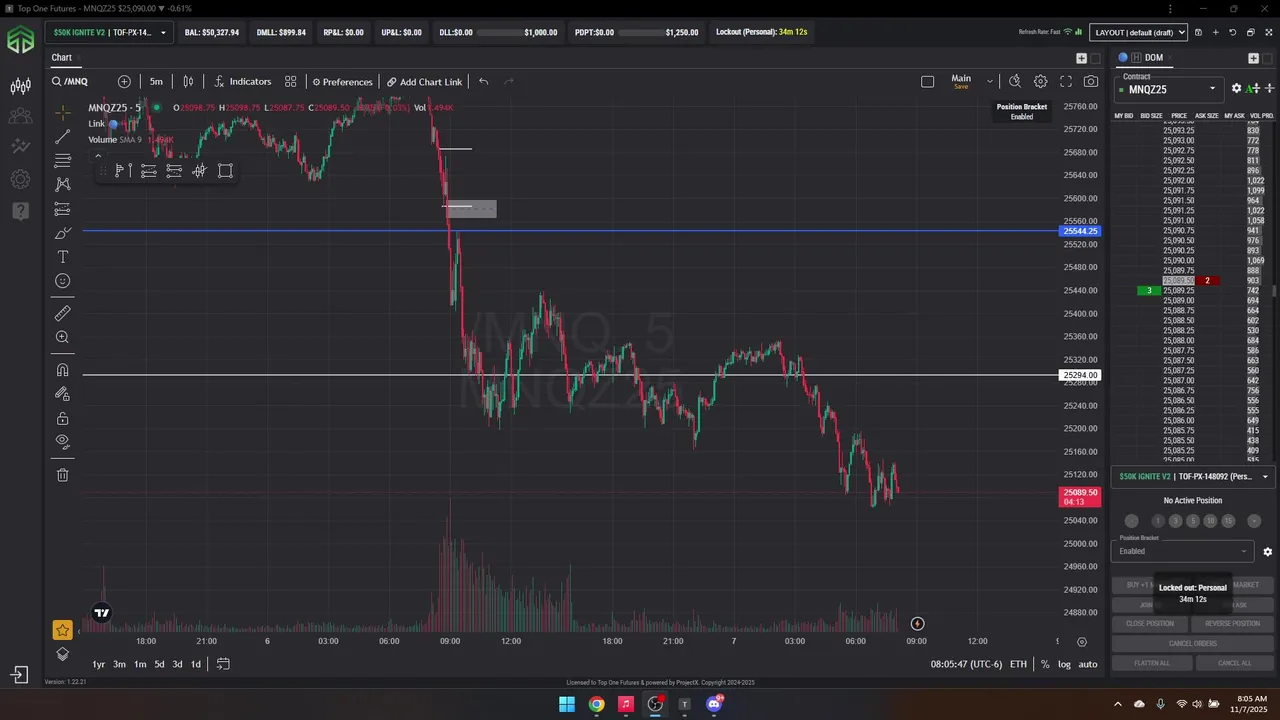The width and height of the screenshot is (1280, 720).
Task: Select the 1yr range option
Action: pyautogui.click(x=99, y=664)
